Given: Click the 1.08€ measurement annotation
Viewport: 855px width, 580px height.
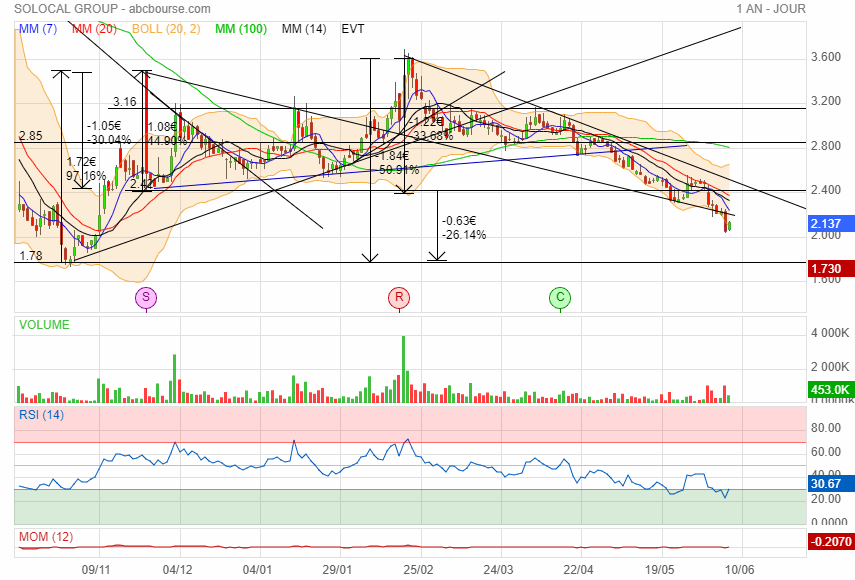Looking at the screenshot, I should click(162, 127).
